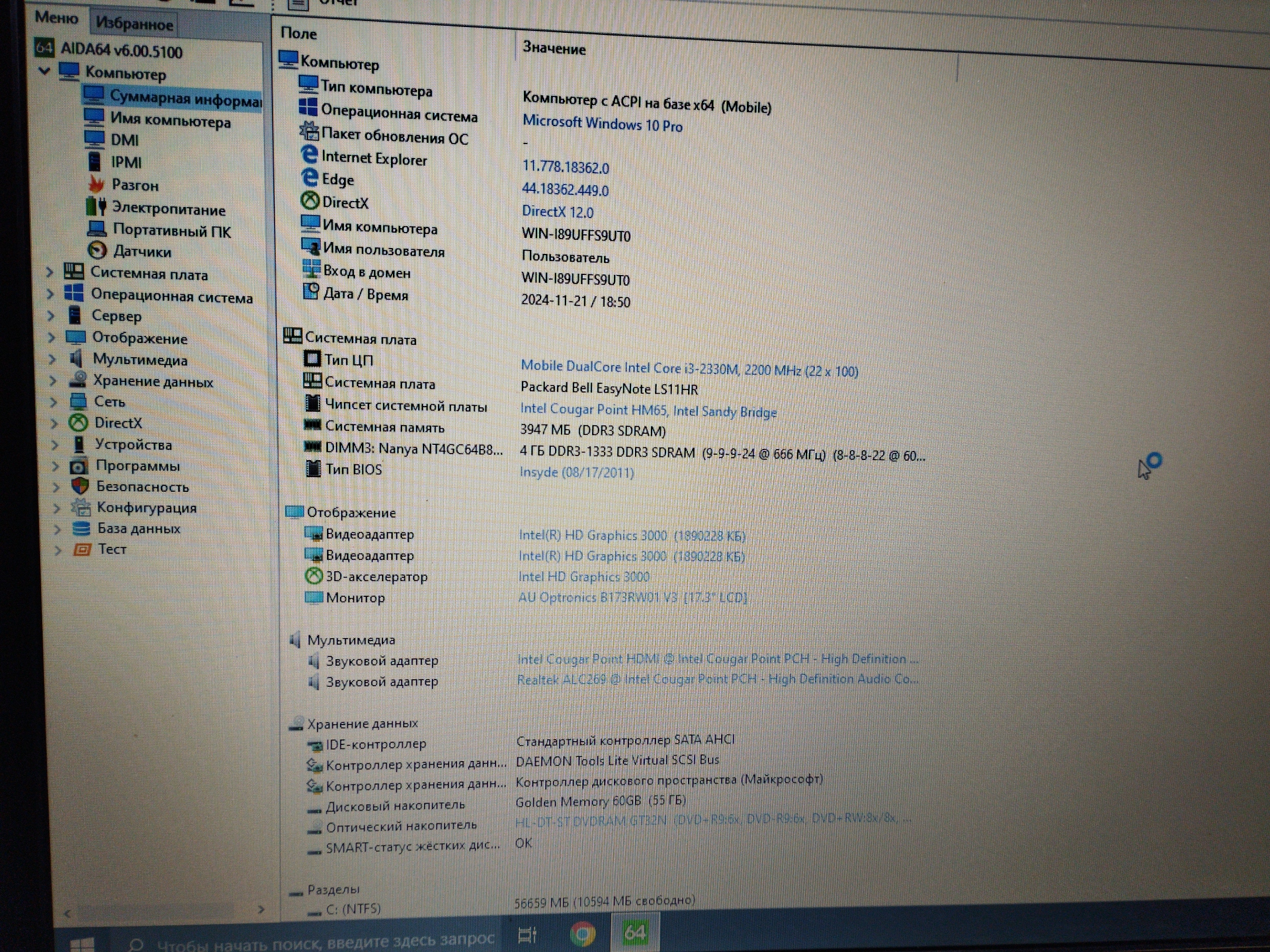The image size is (1270, 952).
Task: Click the Поле column header
Action: point(298,33)
